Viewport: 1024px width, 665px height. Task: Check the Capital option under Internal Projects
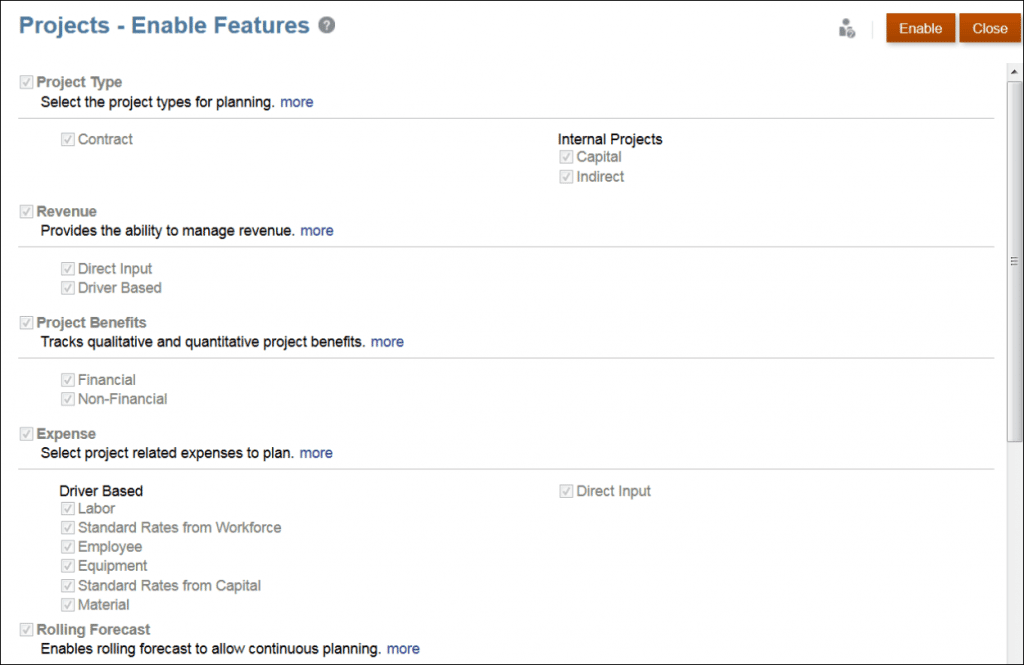(x=566, y=157)
